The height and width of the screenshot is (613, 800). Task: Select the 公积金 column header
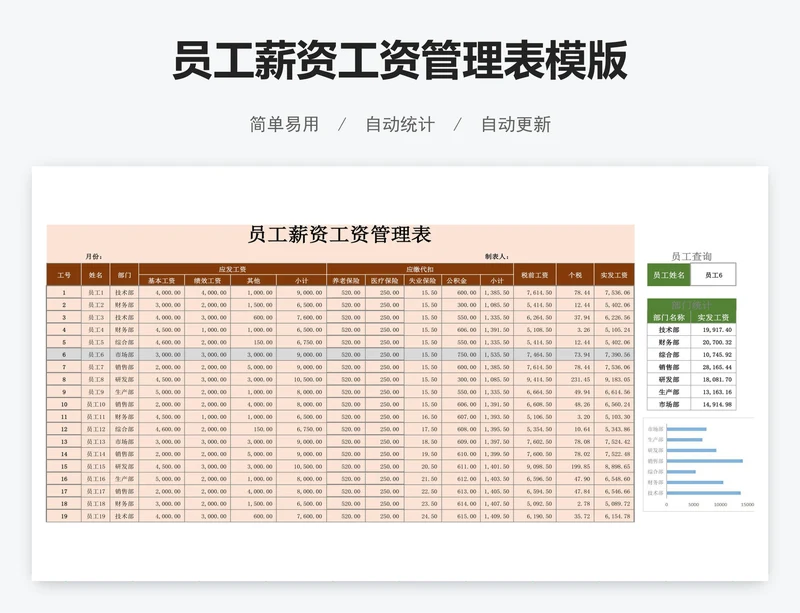click(461, 280)
